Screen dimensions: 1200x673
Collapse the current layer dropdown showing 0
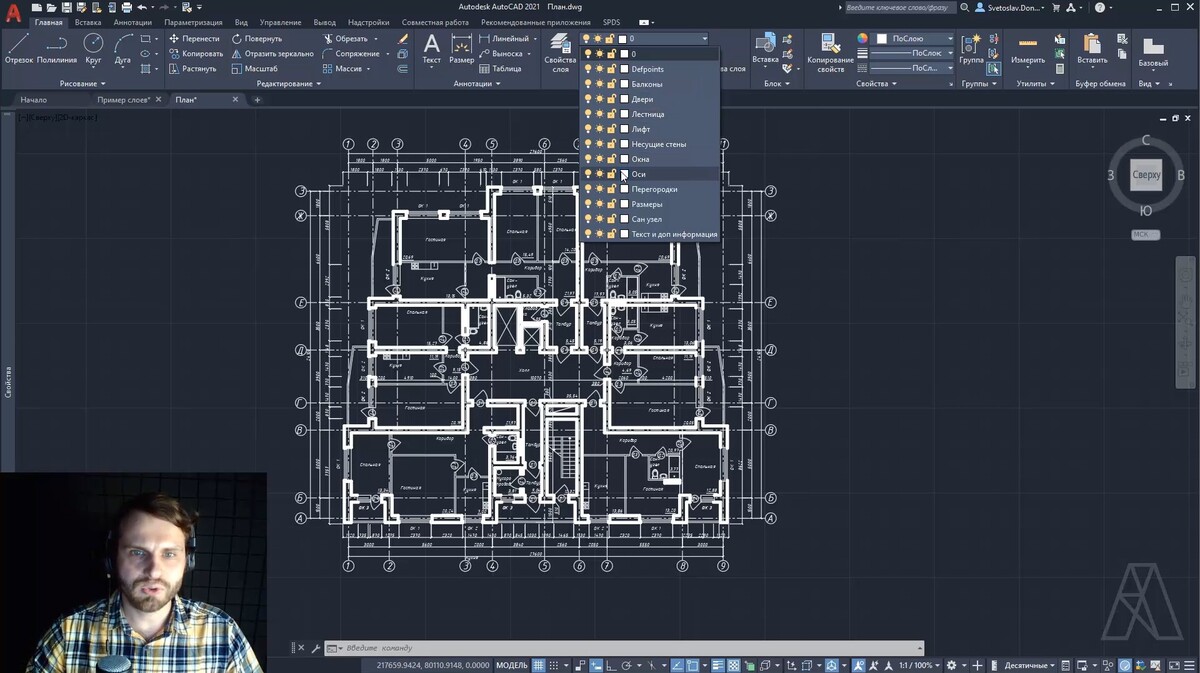(704, 39)
